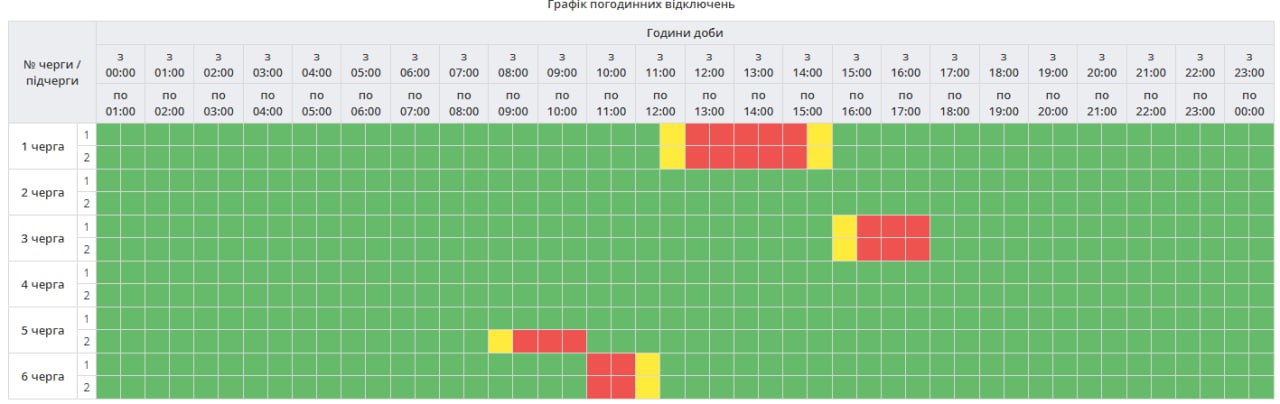1280x404 pixels.
Task: Click the 'з 00:00' column header
Action: click(120, 65)
